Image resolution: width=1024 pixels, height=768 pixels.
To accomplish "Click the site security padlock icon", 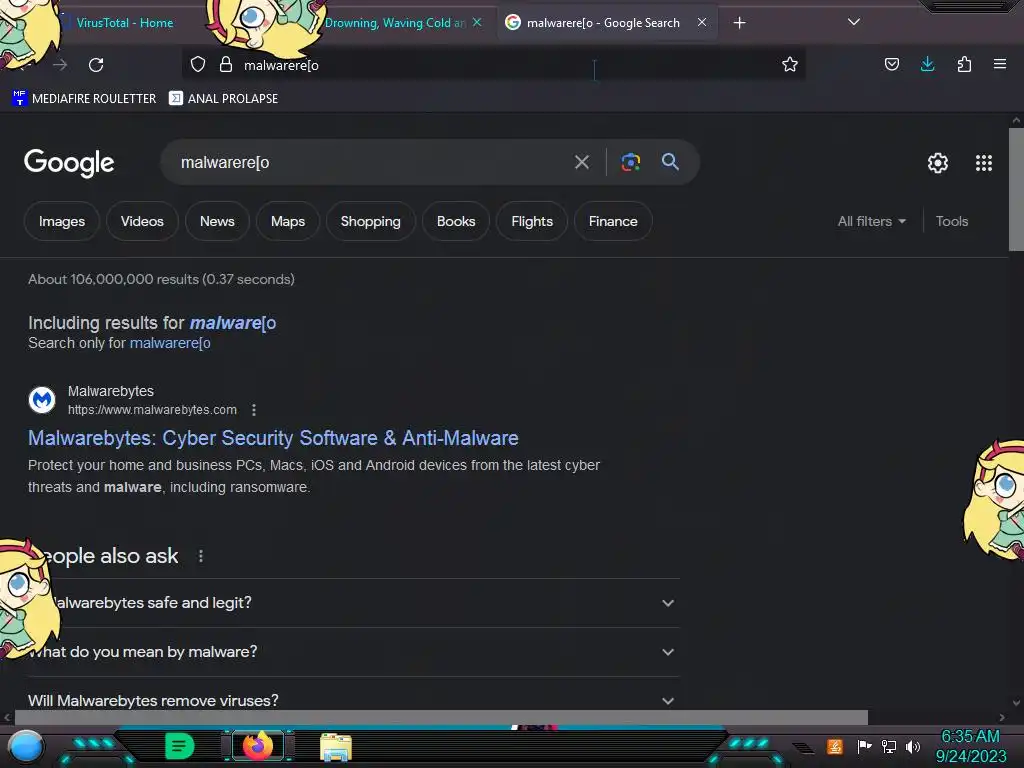I will pyautogui.click(x=226, y=65).
